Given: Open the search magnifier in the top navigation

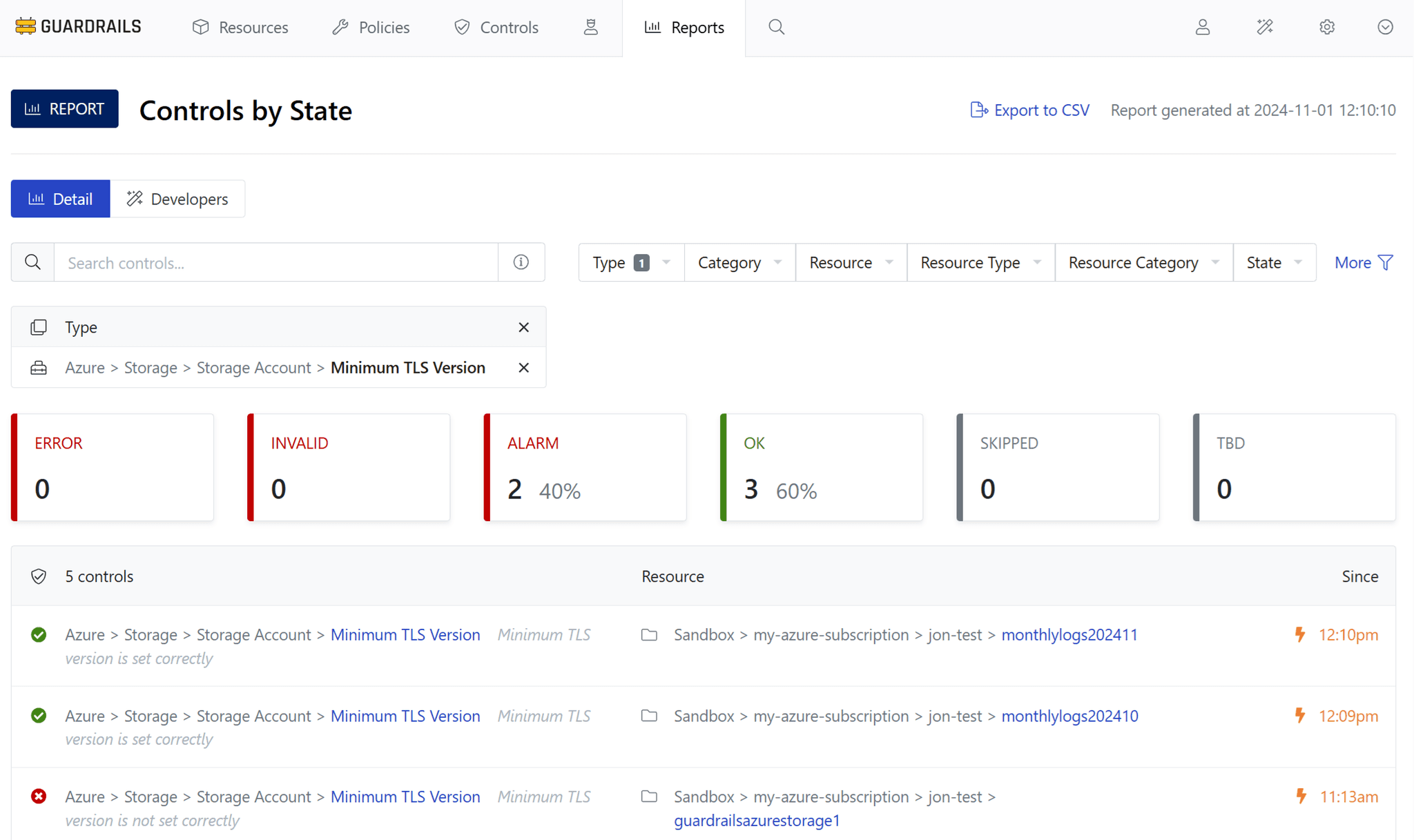Looking at the screenshot, I should coord(777,27).
